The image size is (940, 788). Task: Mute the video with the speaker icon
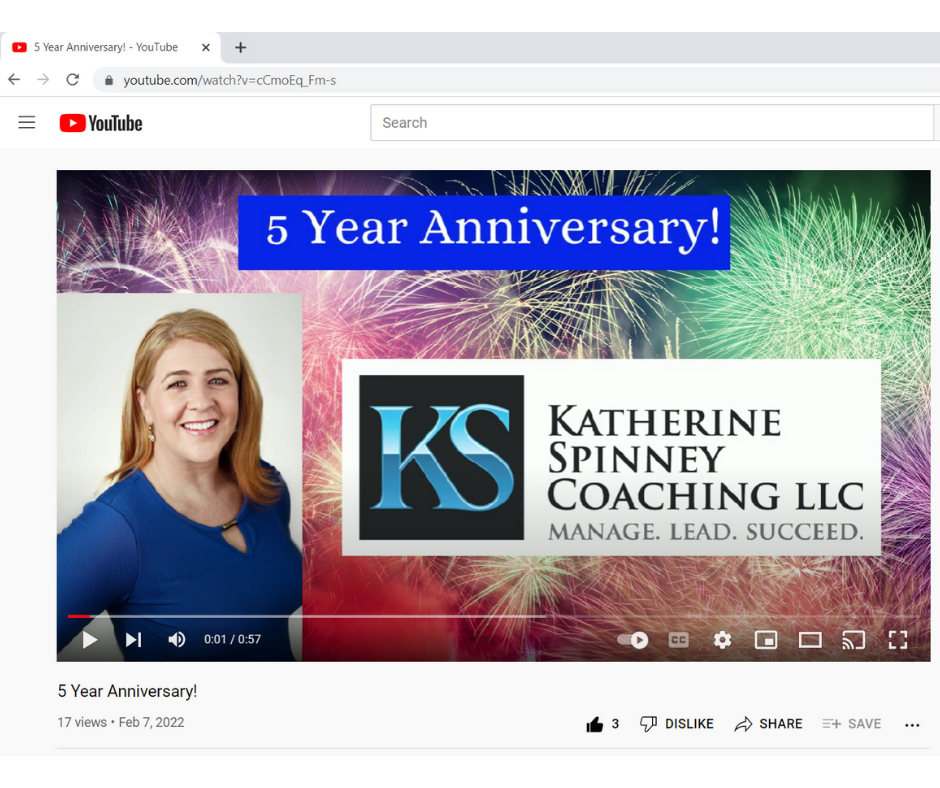coord(176,640)
